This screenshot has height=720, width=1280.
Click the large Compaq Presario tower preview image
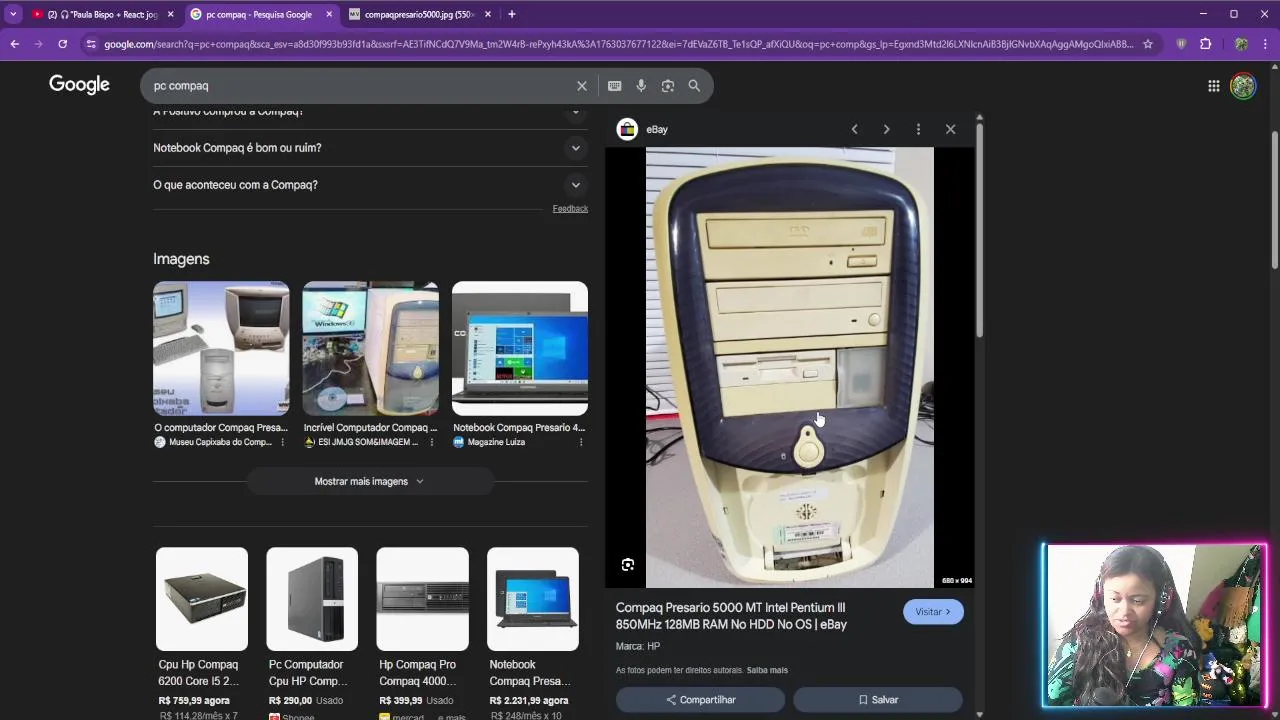[x=790, y=367]
